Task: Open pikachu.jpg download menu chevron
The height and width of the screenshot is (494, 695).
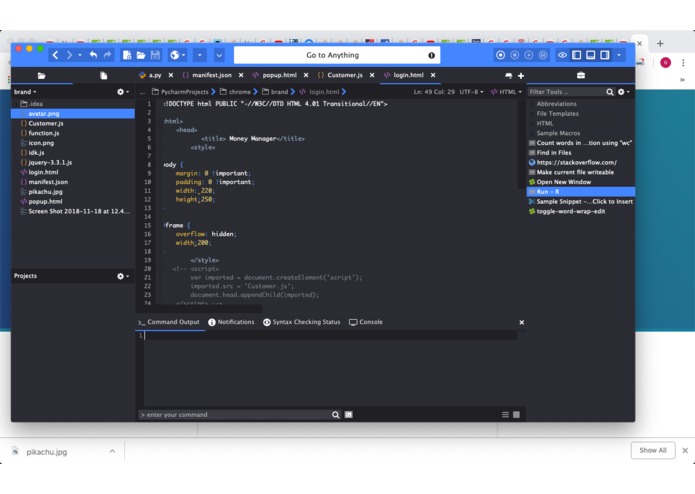Action: 112,451
